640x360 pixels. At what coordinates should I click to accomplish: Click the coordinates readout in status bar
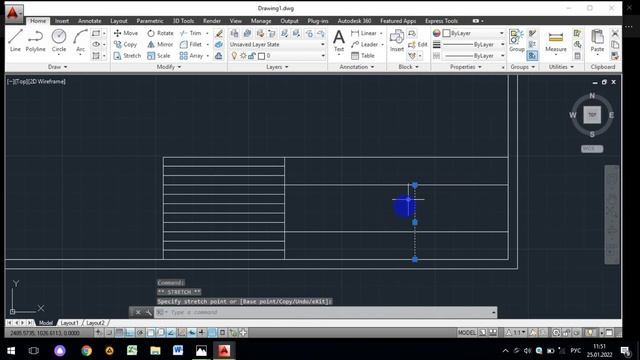point(45,333)
